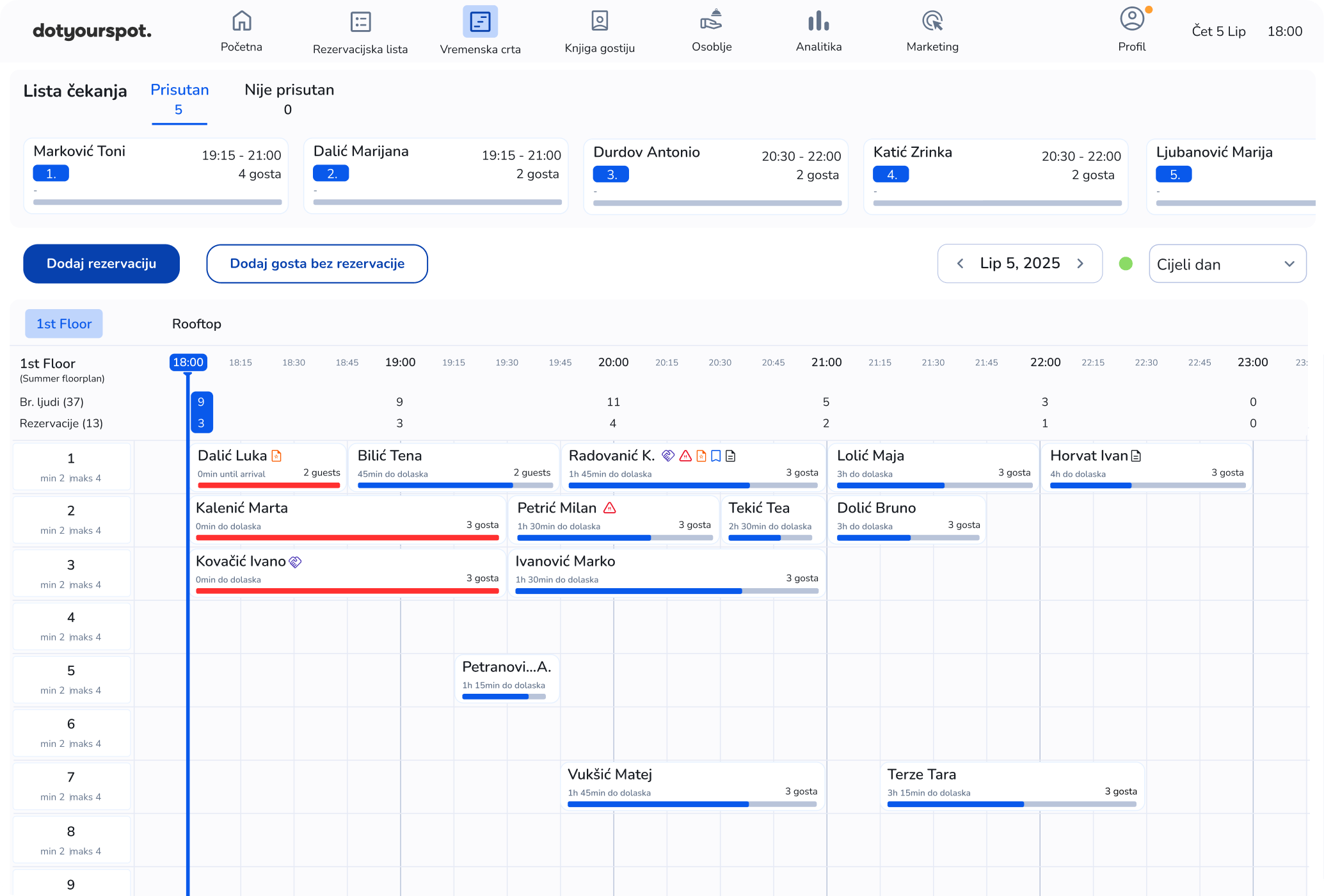Expand the Cijeli dan dropdown
This screenshot has height=896, width=1324.
pyautogui.click(x=1227, y=264)
